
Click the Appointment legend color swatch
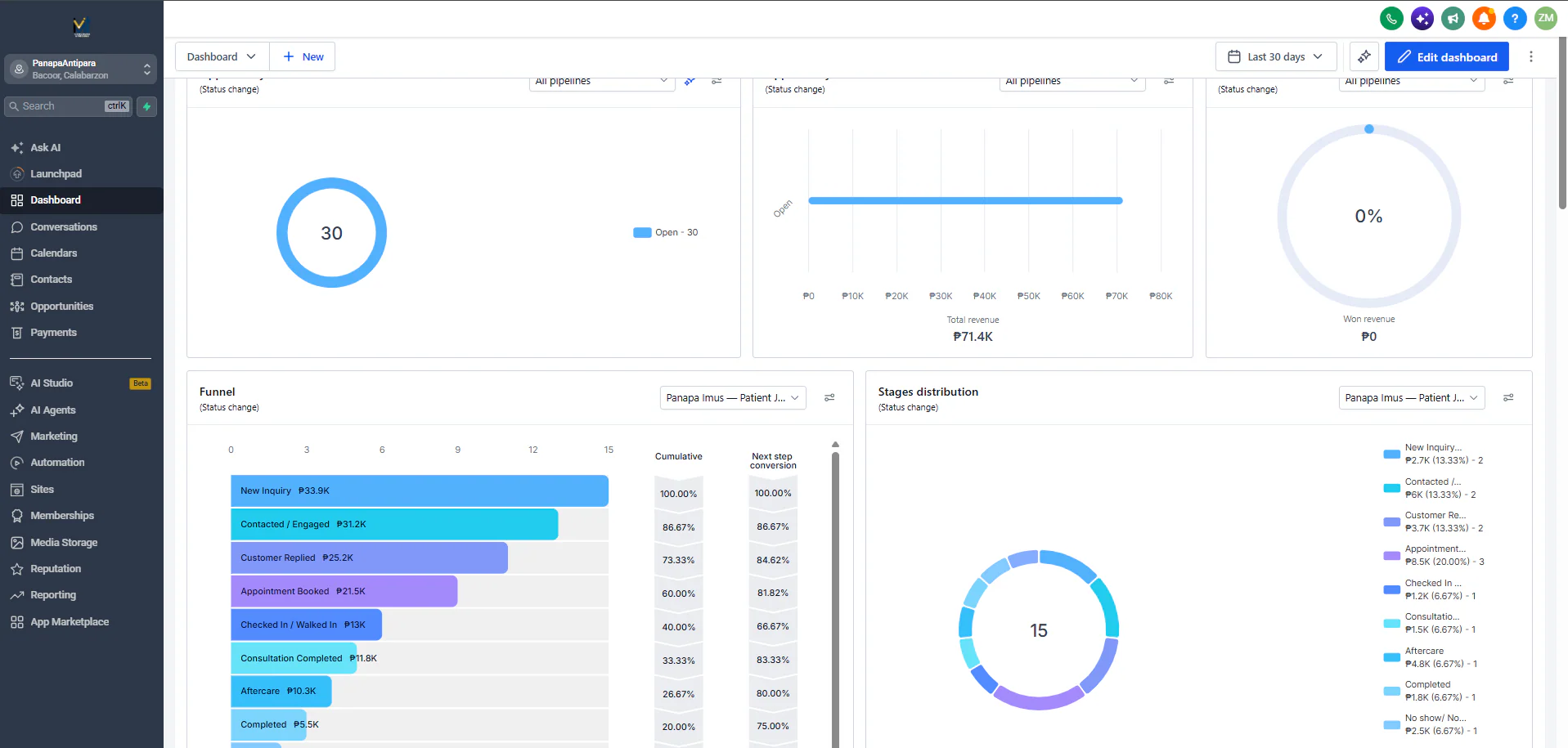(x=1391, y=556)
